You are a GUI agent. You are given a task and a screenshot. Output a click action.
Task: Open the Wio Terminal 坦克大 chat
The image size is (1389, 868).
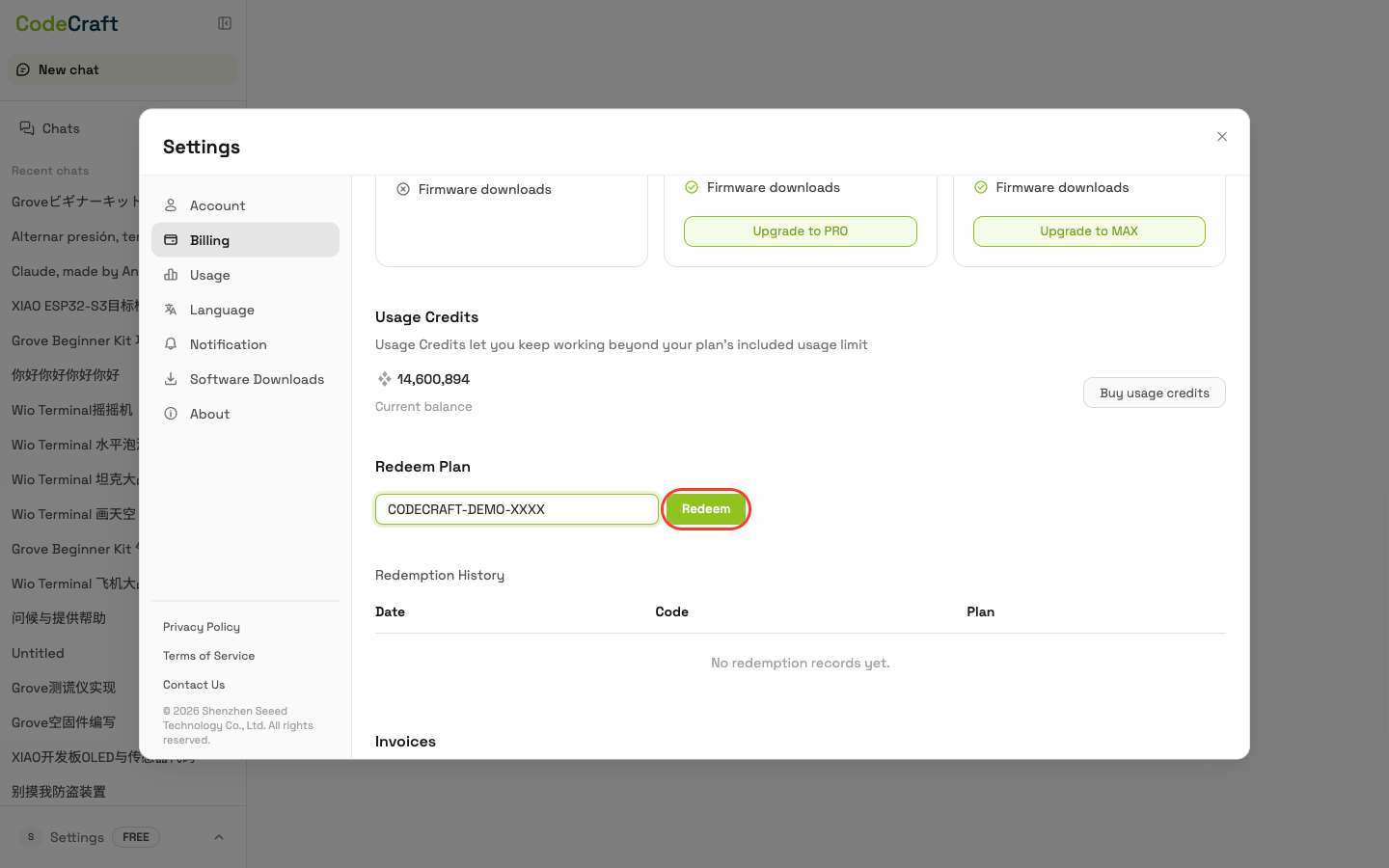75,479
